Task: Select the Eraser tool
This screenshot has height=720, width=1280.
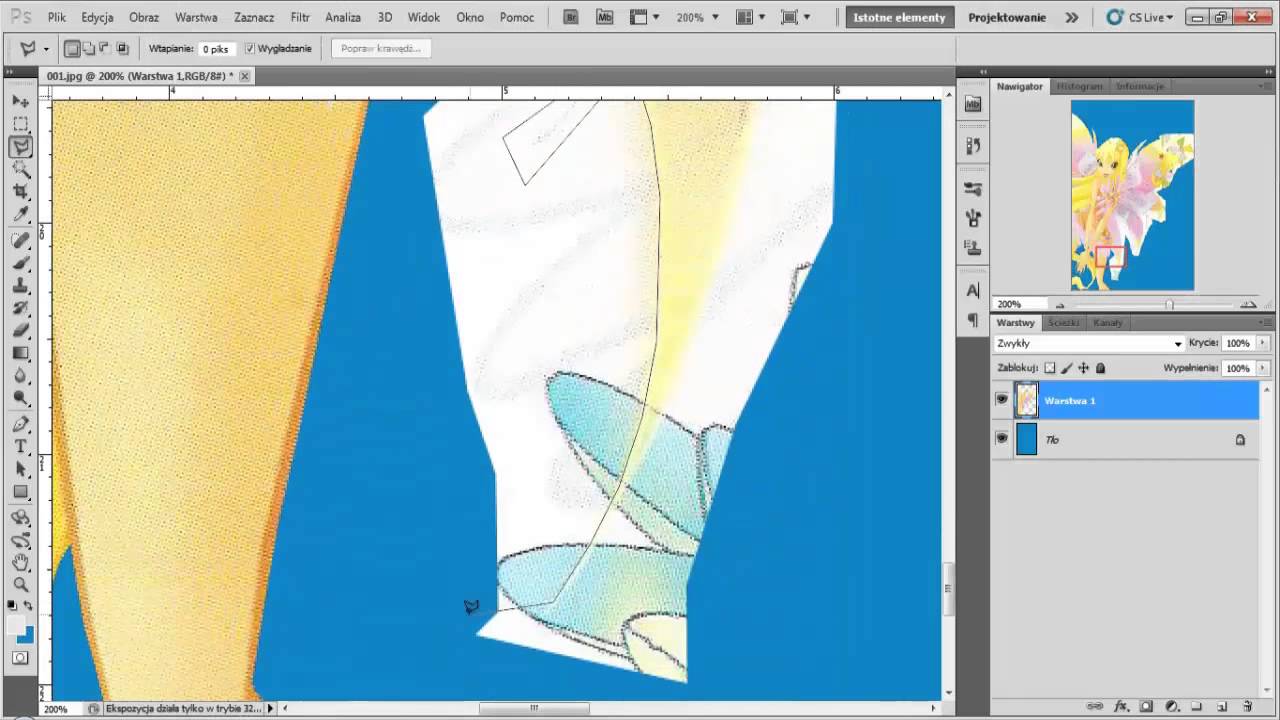Action: [21, 331]
